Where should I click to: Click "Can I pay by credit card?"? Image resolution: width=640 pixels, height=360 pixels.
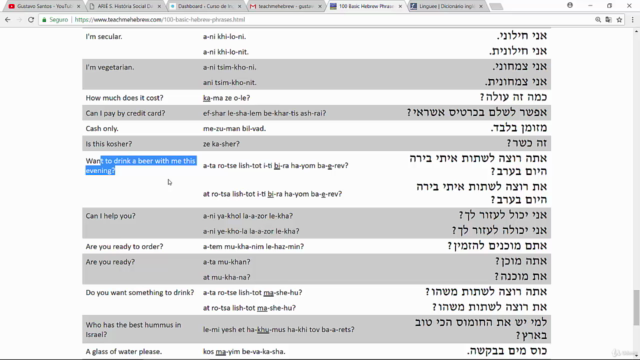(x=125, y=113)
